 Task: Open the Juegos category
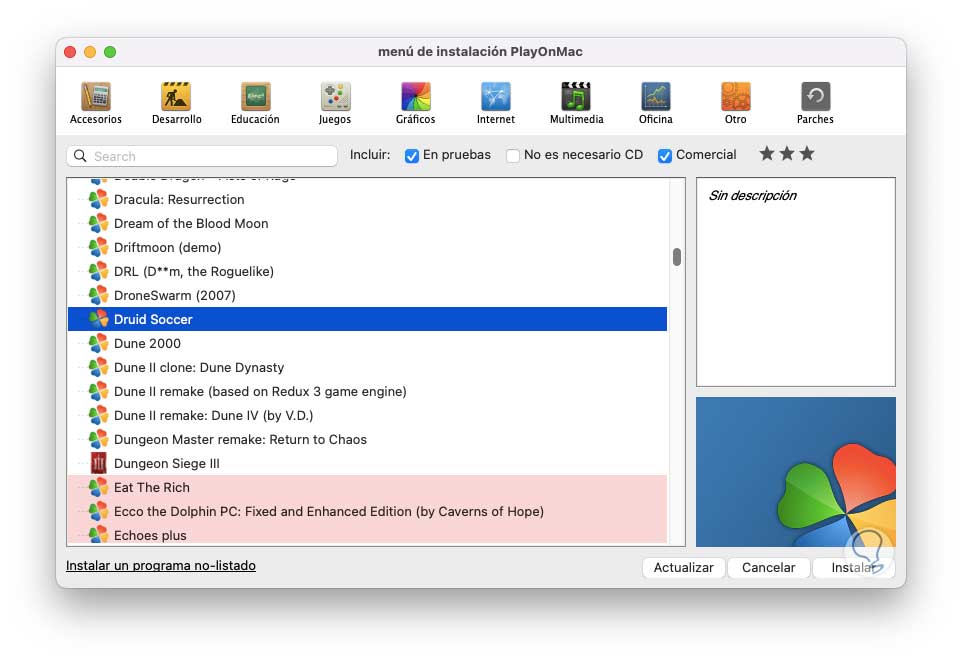335,102
